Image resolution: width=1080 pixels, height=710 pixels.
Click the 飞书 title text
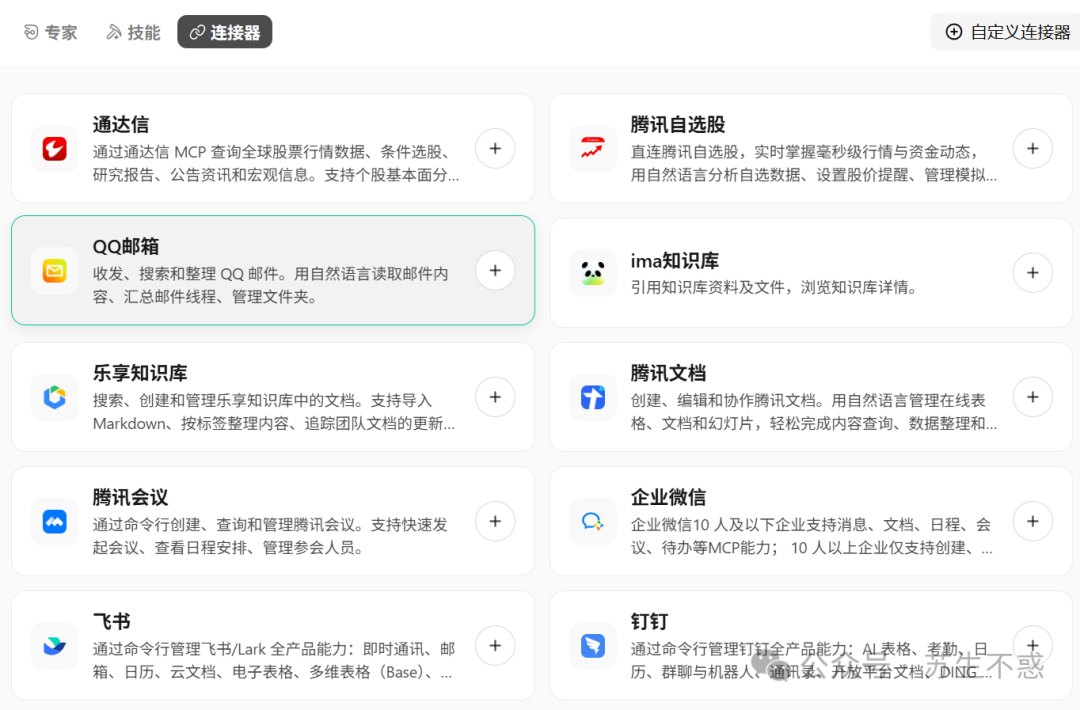[111, 622]
